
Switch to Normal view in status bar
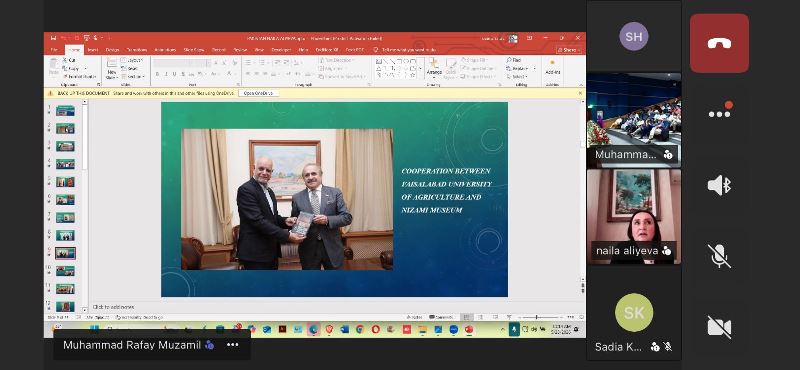[466, 317]
